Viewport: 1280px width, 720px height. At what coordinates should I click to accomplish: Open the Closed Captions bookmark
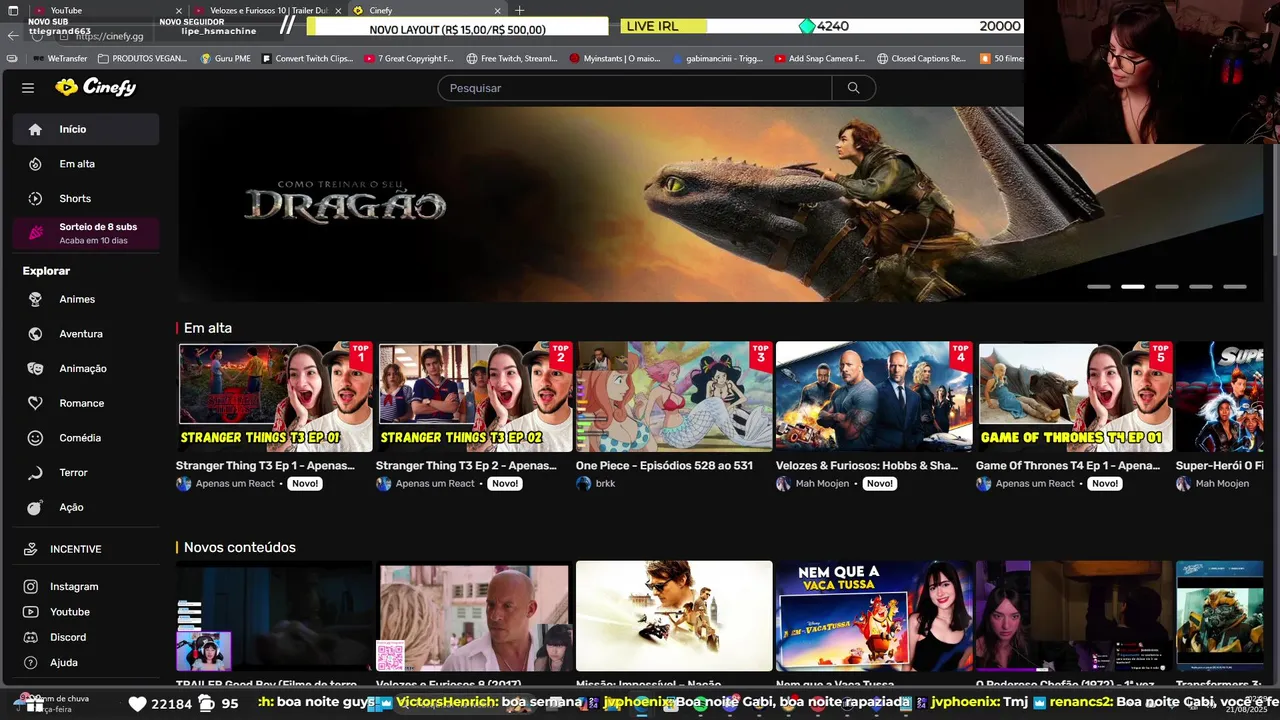coord(921,59)
